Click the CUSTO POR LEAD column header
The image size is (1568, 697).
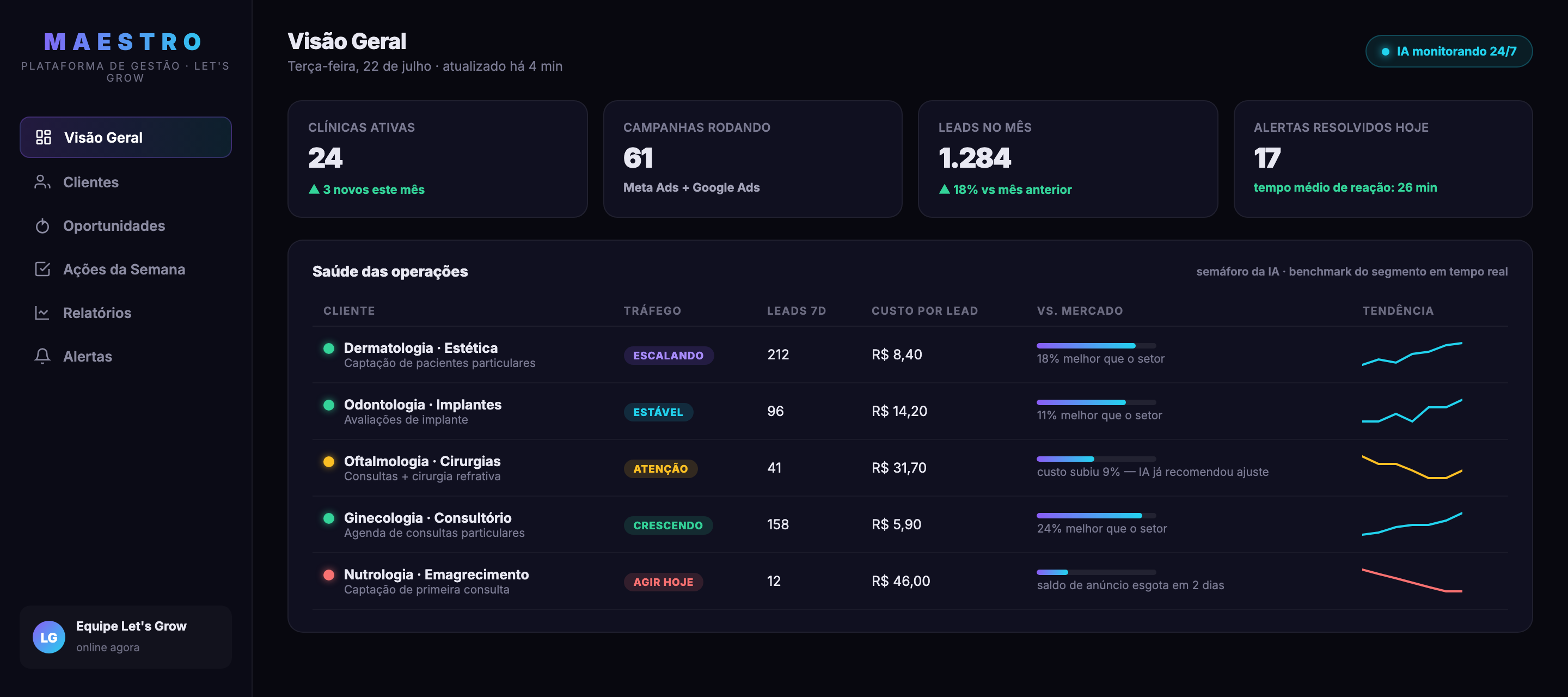pyautogui.click(x=924, y=311)
